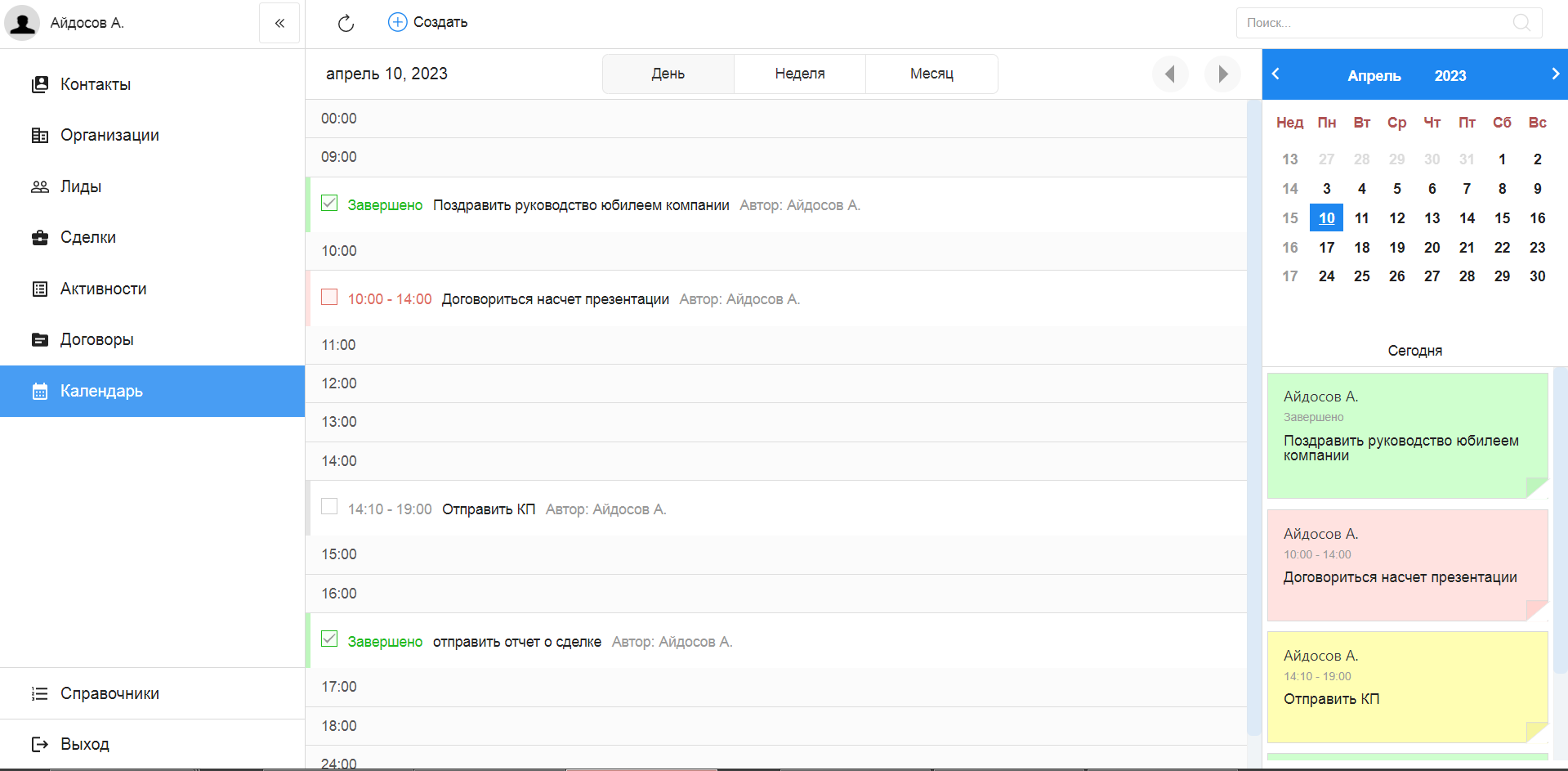Click the schedule vertical scrollbar
Viewport: 1568px width, 771px height.
point(1253,417)
